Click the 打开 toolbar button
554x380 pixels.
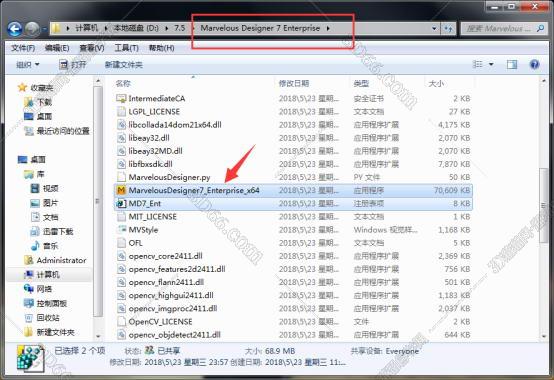(73, 65)
